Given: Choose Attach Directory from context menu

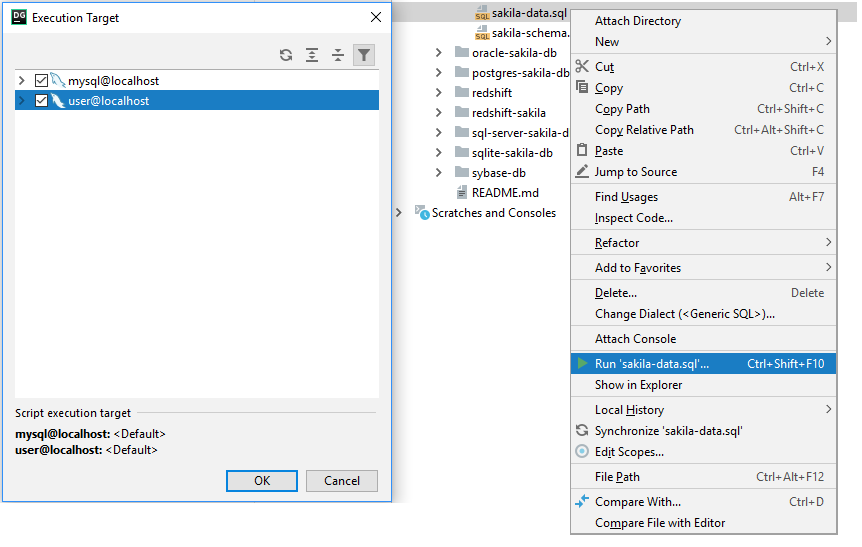Looking at the screenshot, I should coord(704,21).
